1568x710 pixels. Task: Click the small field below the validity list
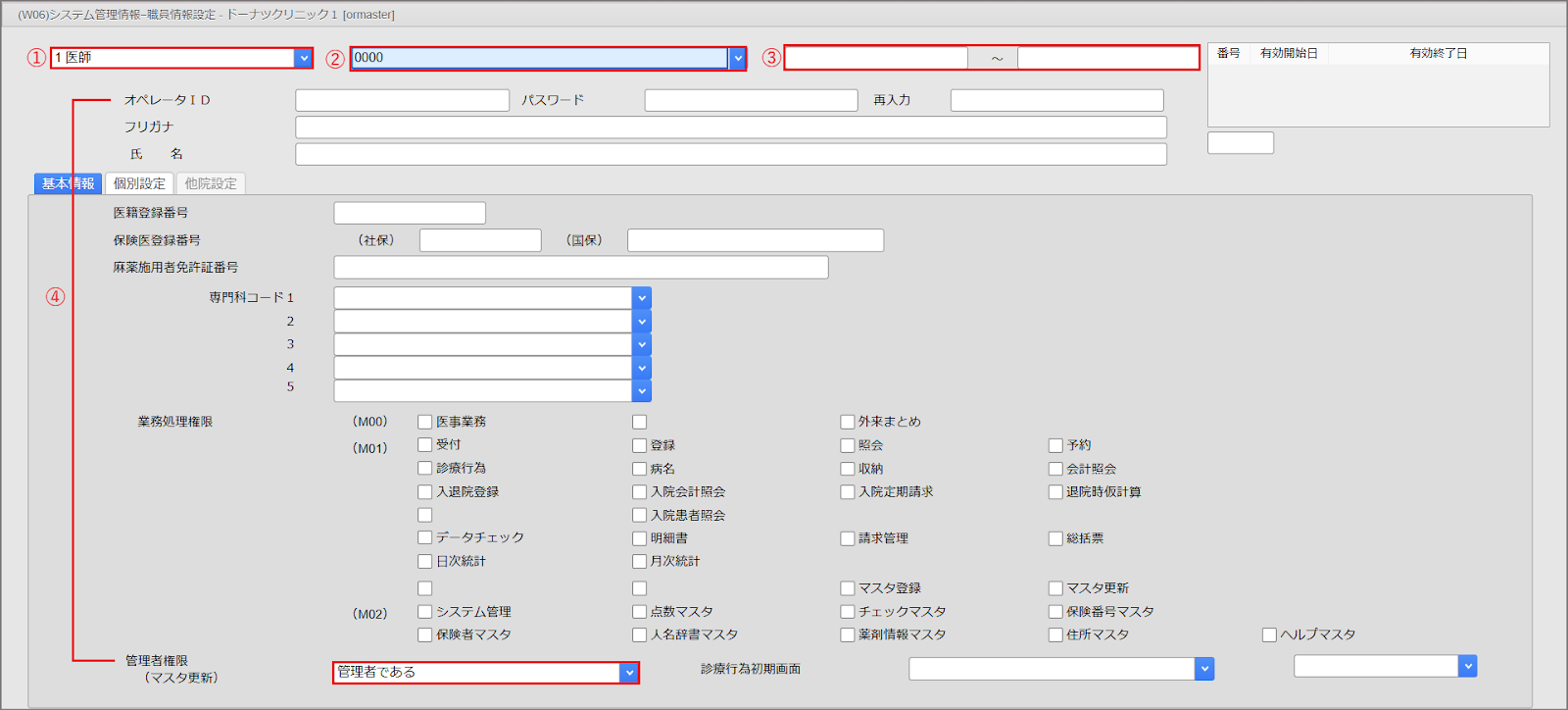coord(1241,143)
